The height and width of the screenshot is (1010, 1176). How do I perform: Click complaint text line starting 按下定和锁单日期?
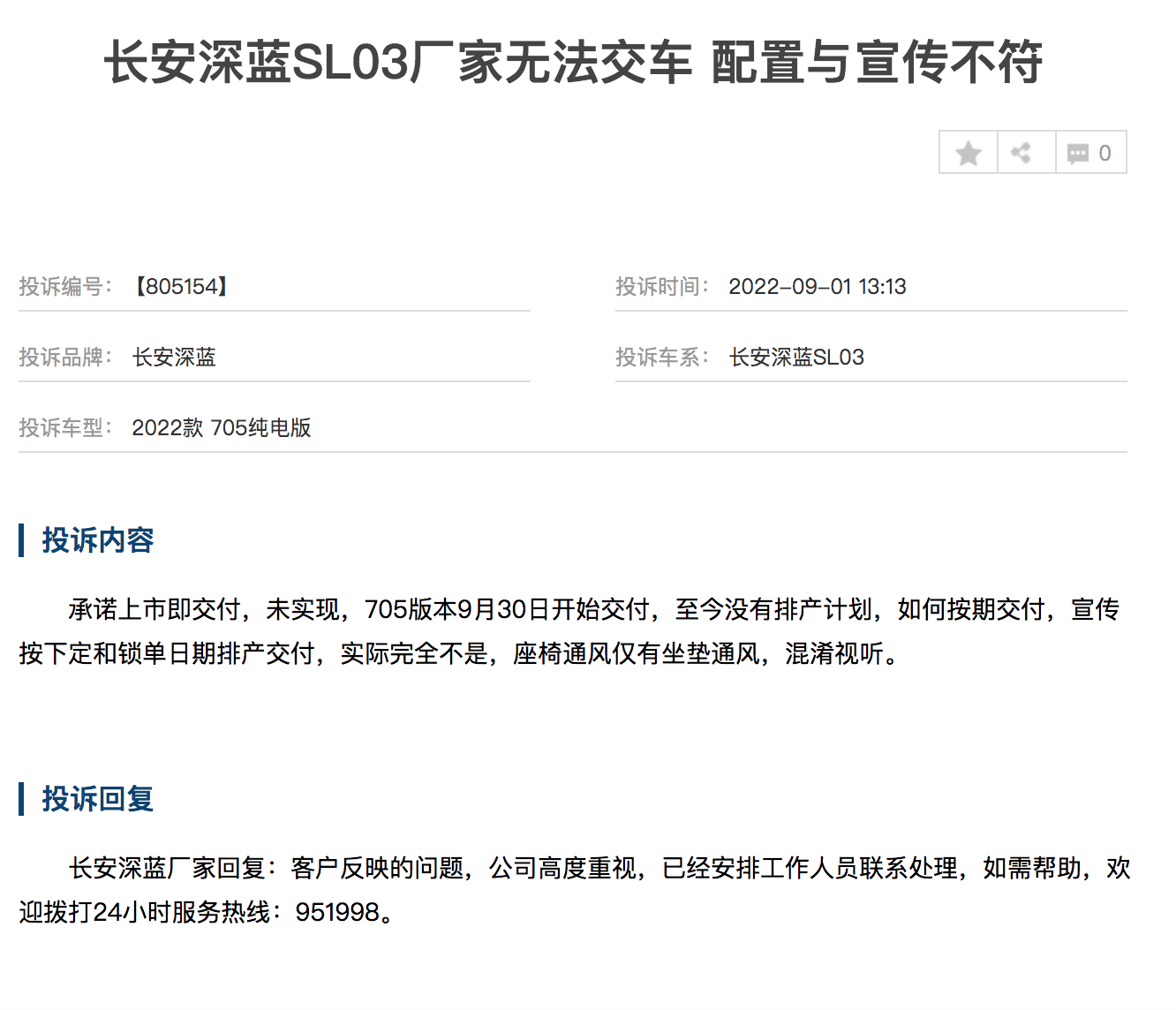(459, 653)
